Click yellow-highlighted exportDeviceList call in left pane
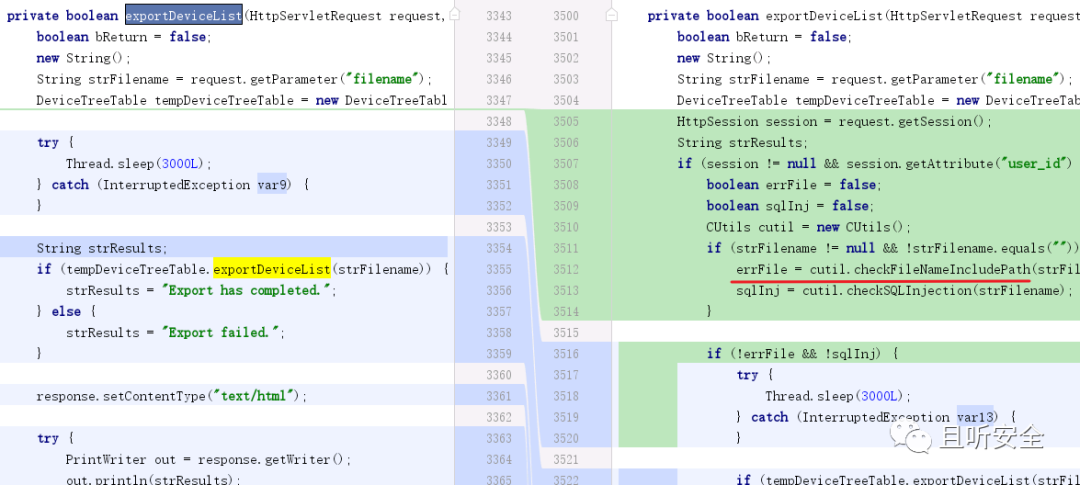The width and height of the screenshot is (1080, 485). (272, 269)
